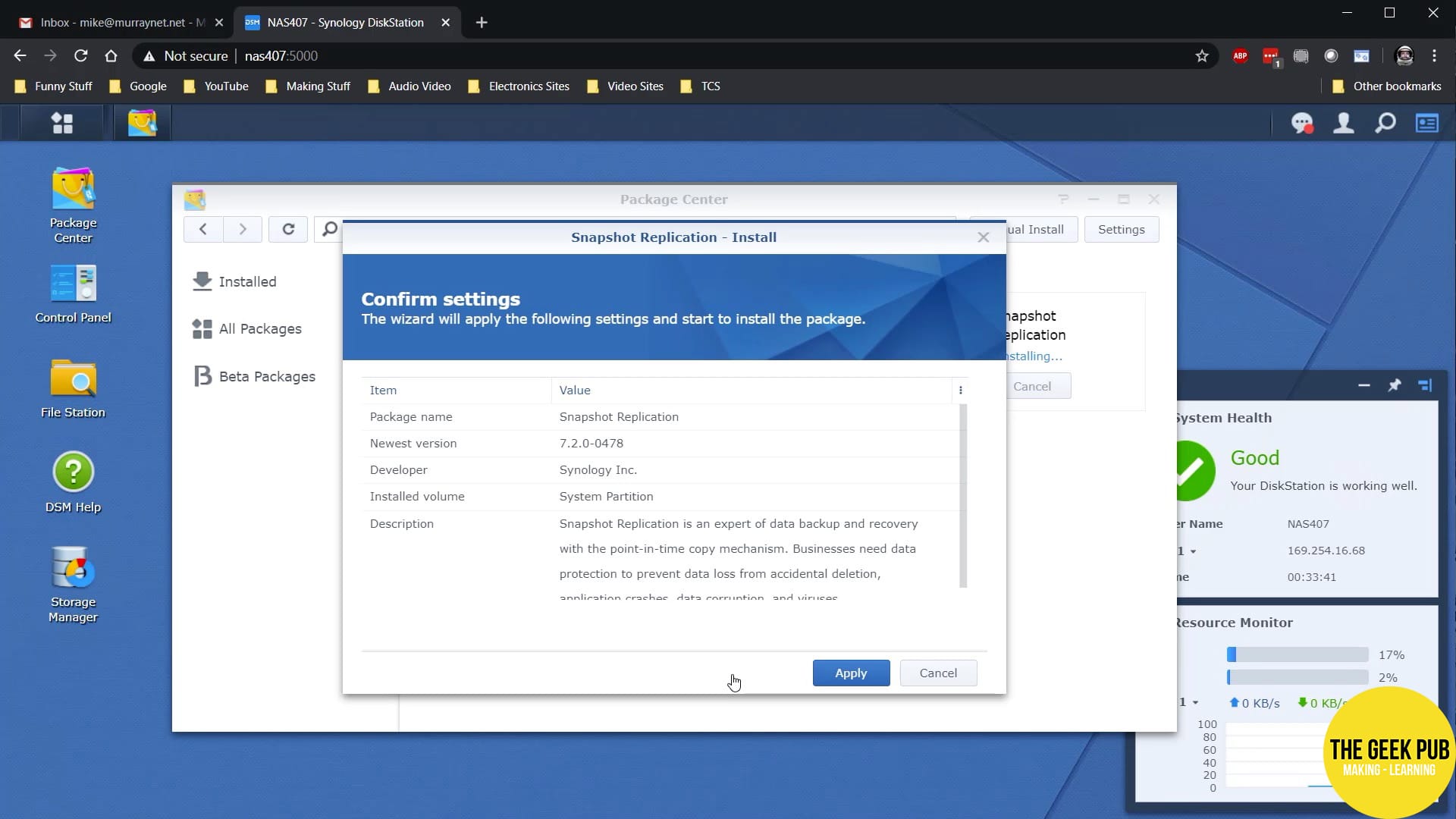Open Other bookmarks folder
The height and width of the screenshot is (819, 1456).
pyautogui.click(x=1387, y=86)
